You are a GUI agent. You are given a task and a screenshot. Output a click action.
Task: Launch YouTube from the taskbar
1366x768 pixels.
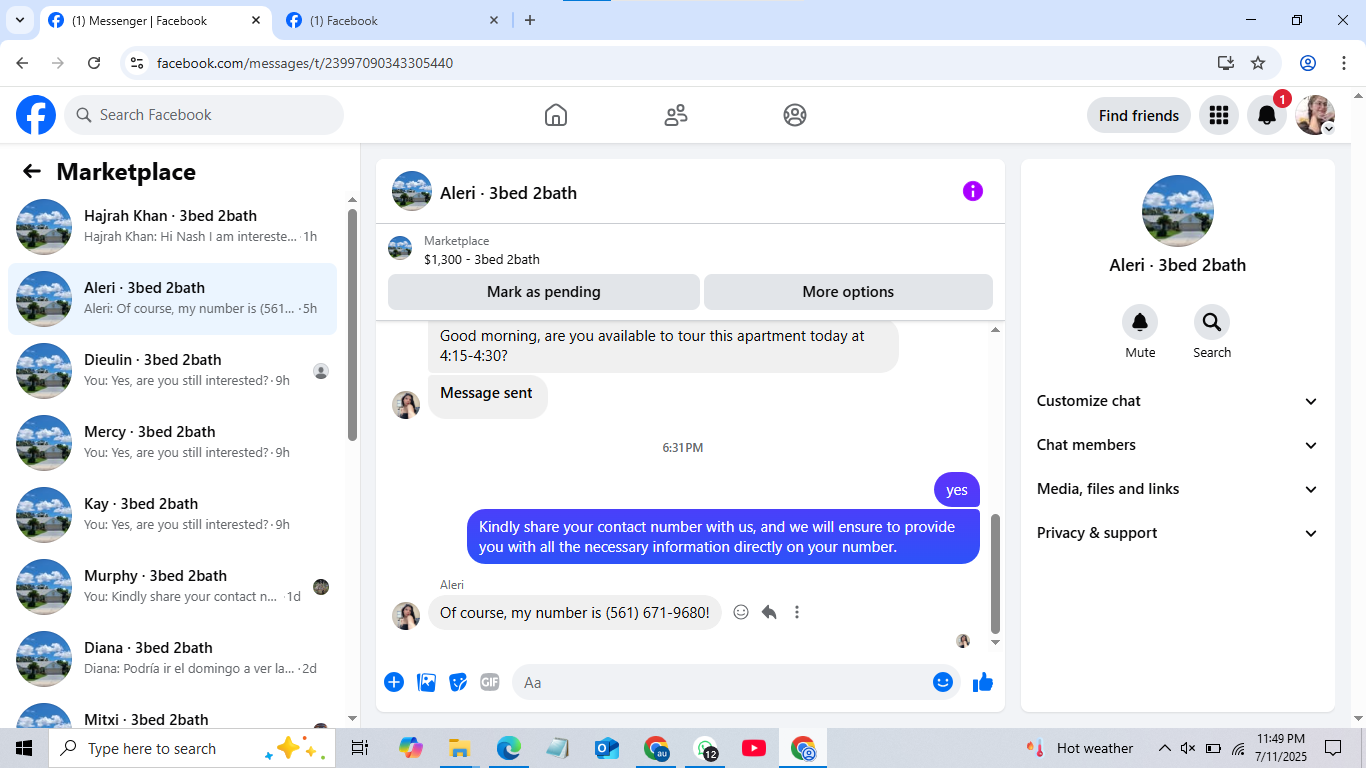point(754,748)
